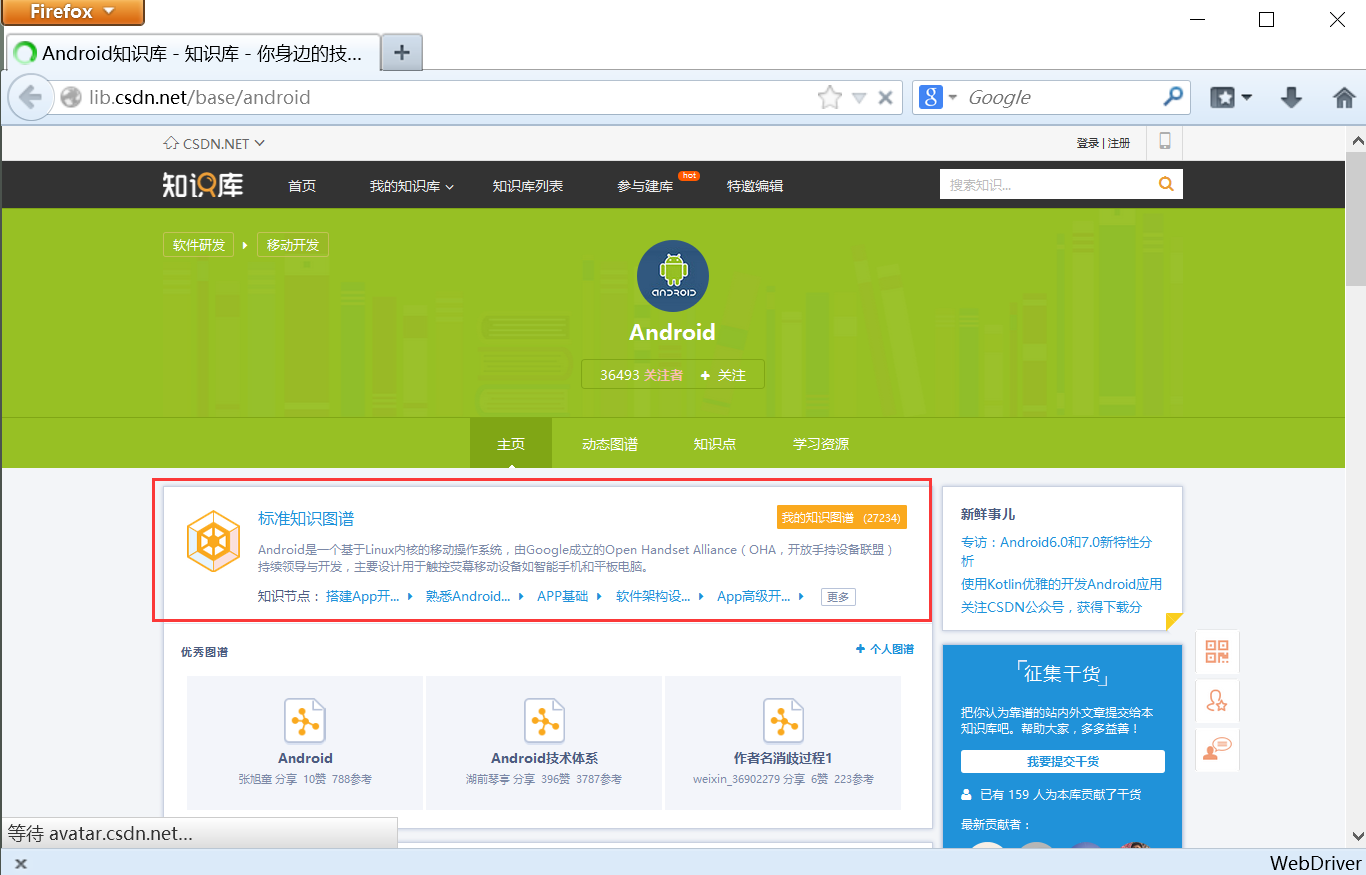Viewport: 1366px width, 875px height.
Task: Open a new browser tab
Action: [x=402, y=53]
